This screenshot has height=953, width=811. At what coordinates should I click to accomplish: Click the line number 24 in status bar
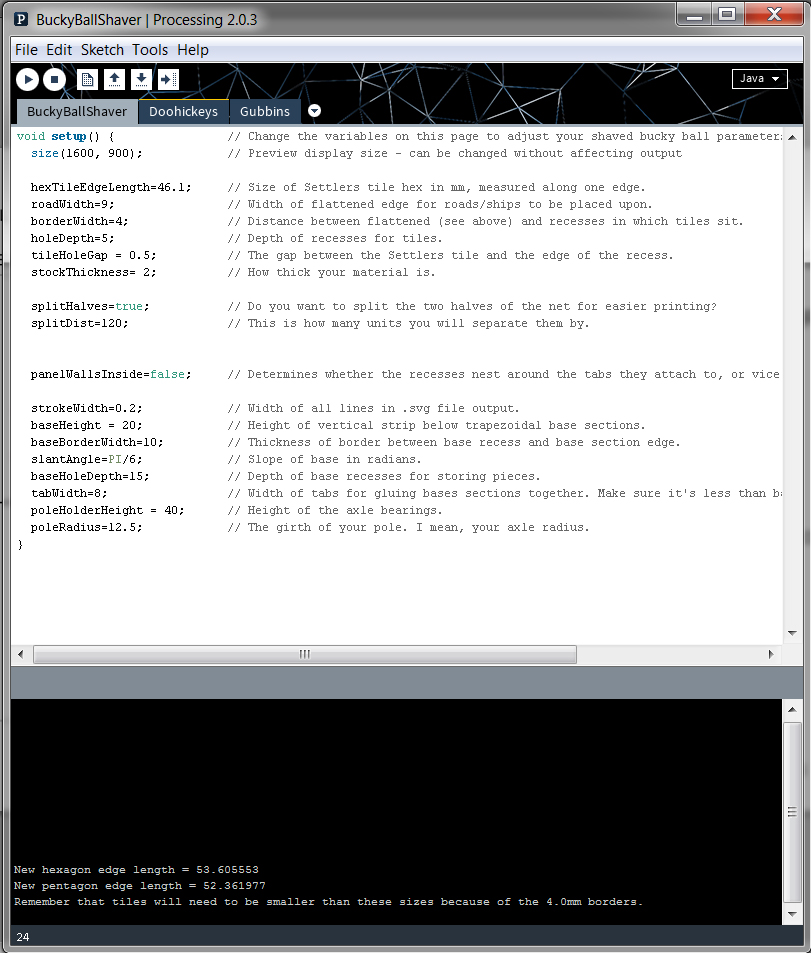(22, 937)
